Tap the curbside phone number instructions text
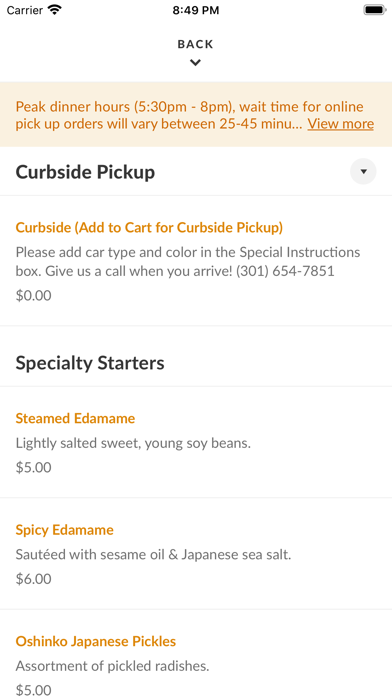 [x=188, y=262]
